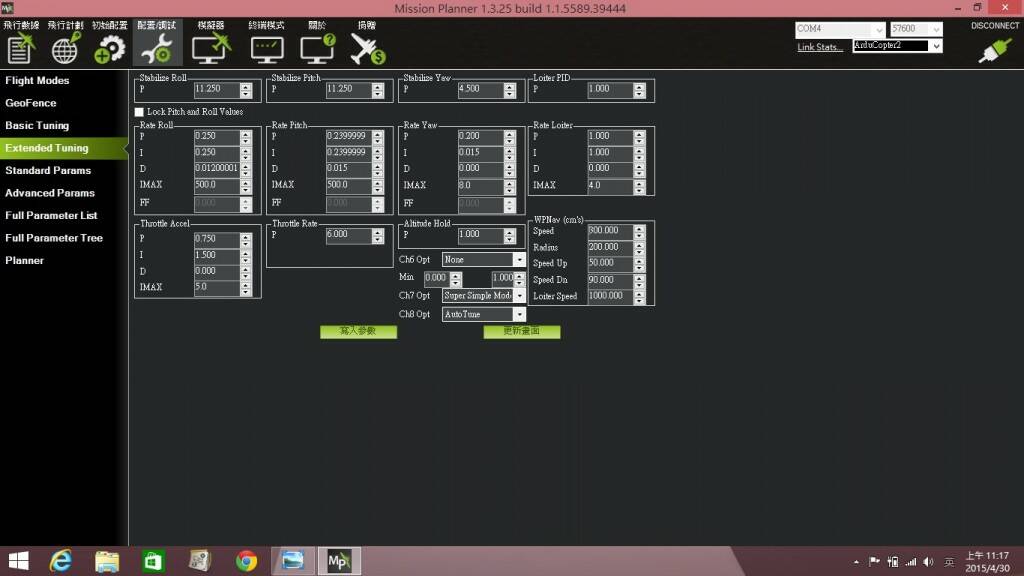Select the Config/Tuning wrench icon

(157, 48)
